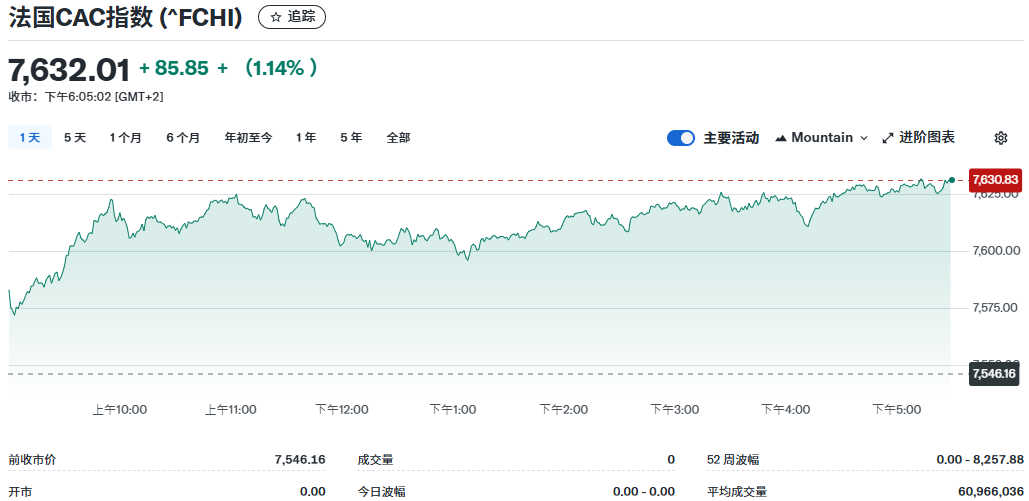Click the 收市 time stamp line
1029x501 pixels.
(86, 97)
